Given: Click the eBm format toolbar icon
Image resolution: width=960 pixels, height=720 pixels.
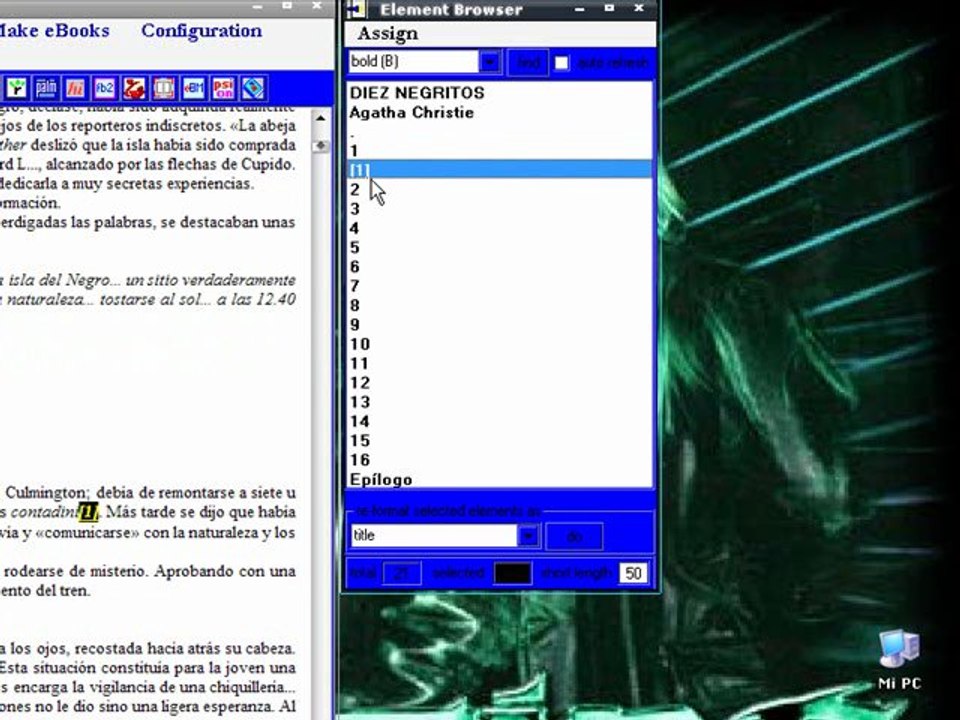Looking at the screenshot, I should tap(193, 89).
